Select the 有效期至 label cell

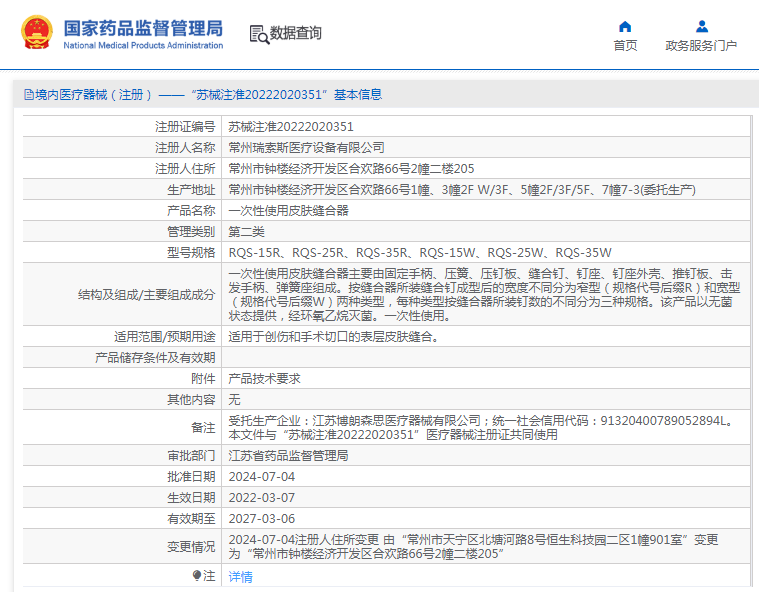(191, 518)
